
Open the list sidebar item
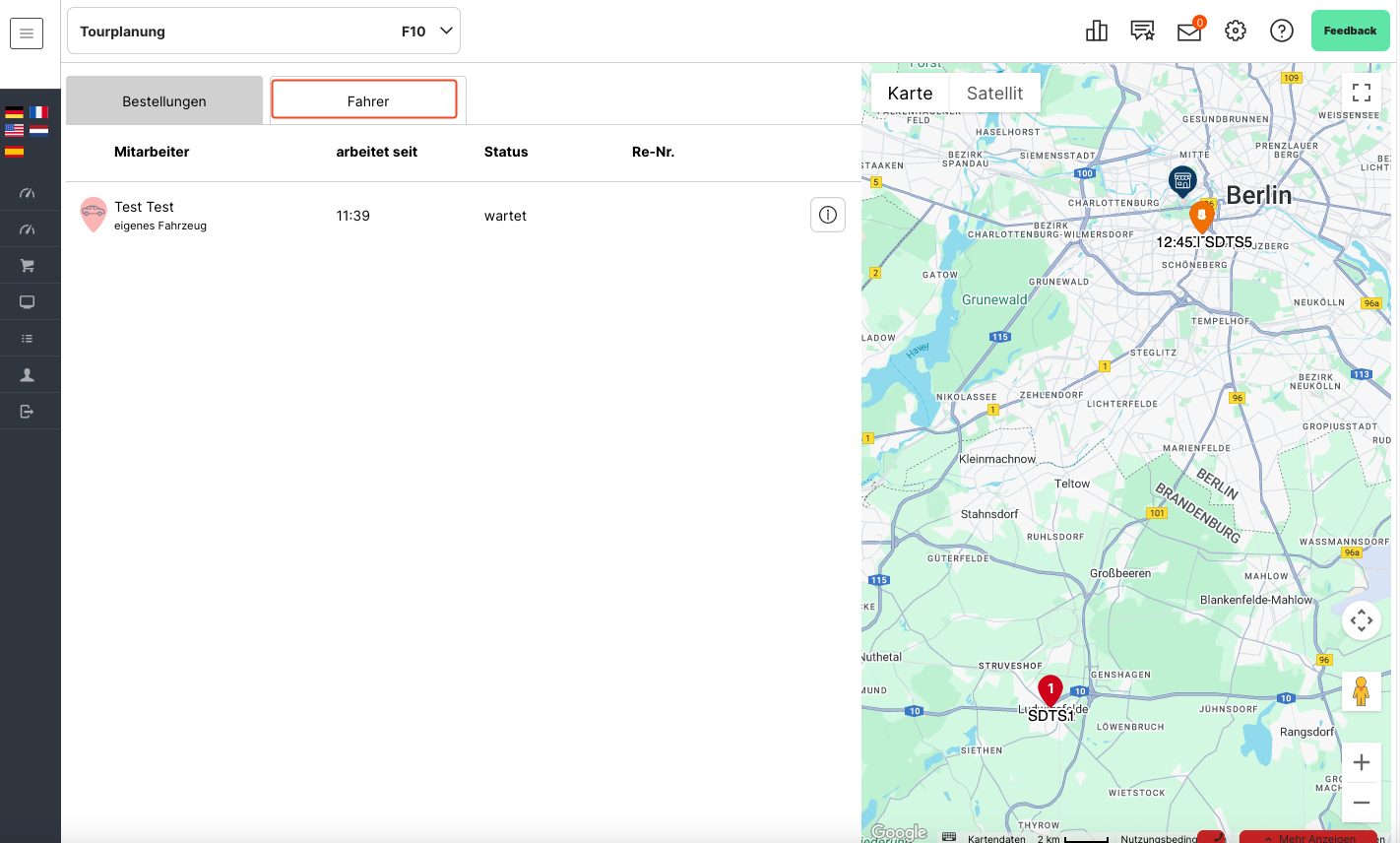point(28,339)
